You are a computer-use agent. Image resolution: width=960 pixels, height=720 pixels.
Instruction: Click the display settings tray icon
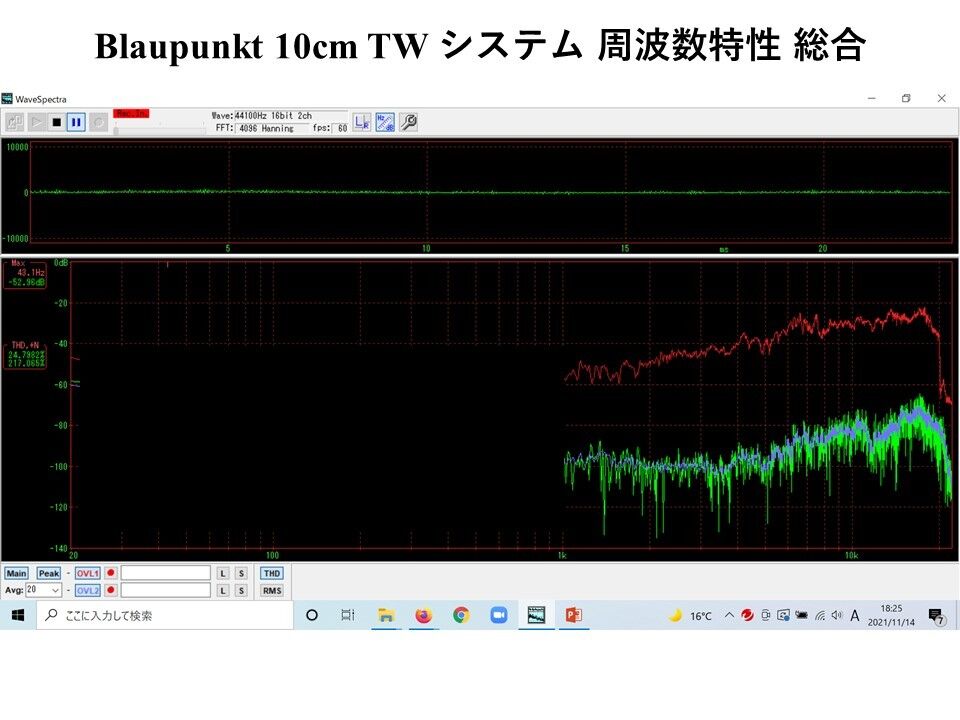(x=783, y=615)
